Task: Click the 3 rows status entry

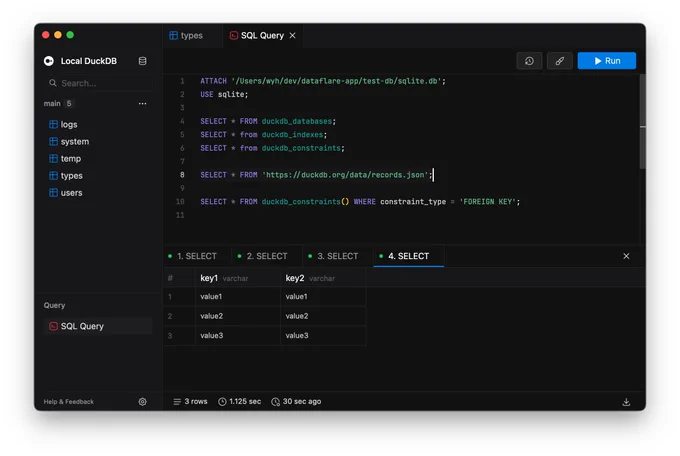Action: click(190, 402)
